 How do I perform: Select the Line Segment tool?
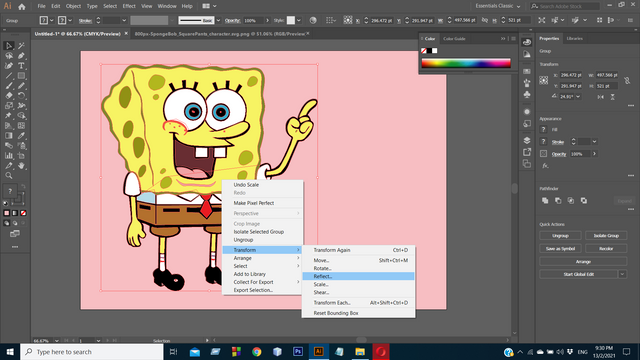coord(9,76)
